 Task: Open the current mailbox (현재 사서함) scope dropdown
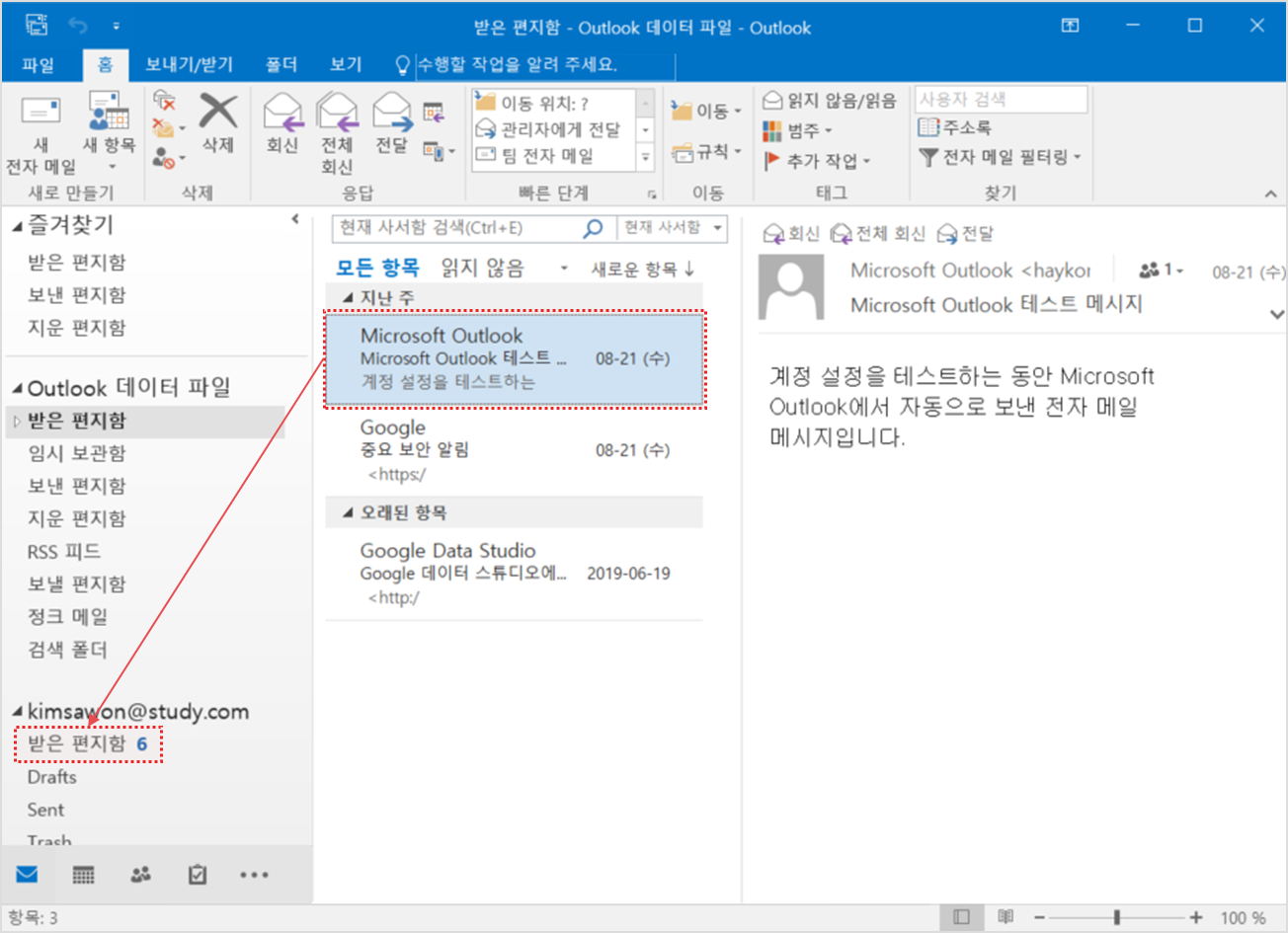point(673,228)
